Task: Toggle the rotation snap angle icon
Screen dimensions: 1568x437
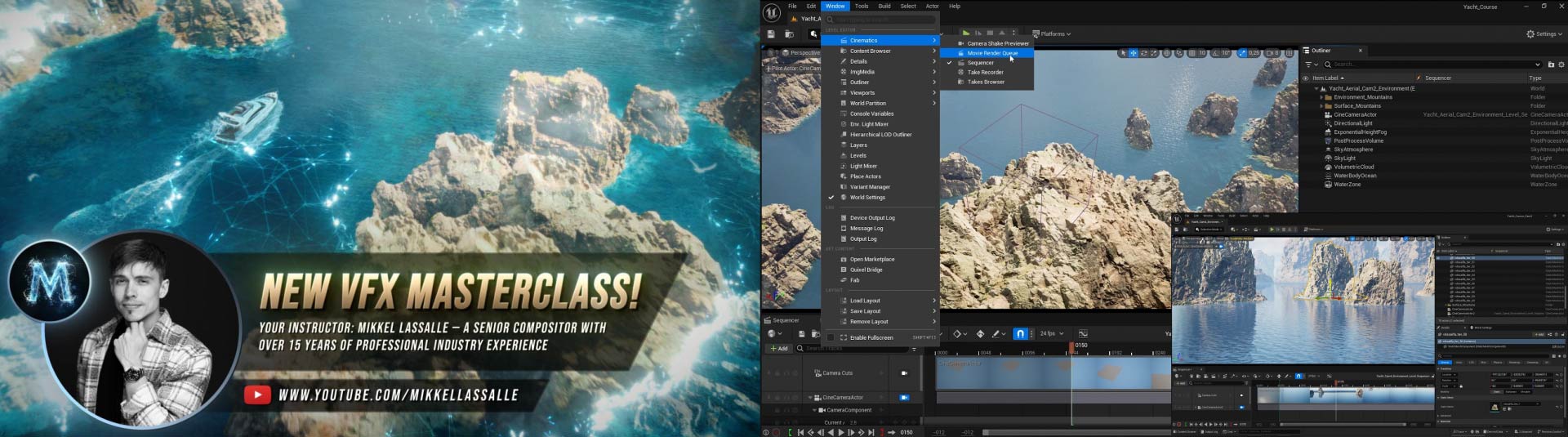Action: [x=1214, y=53]
